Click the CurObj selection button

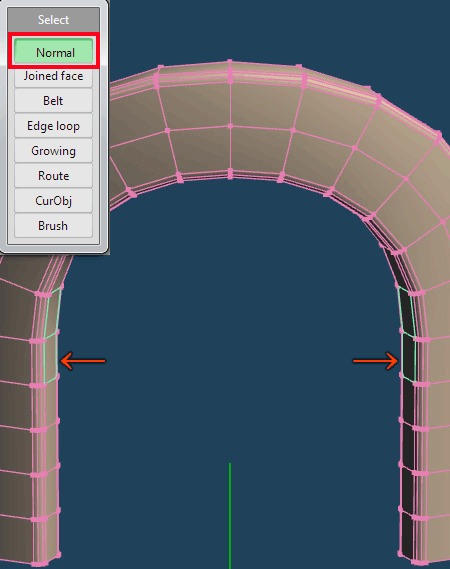pos(53,201)
